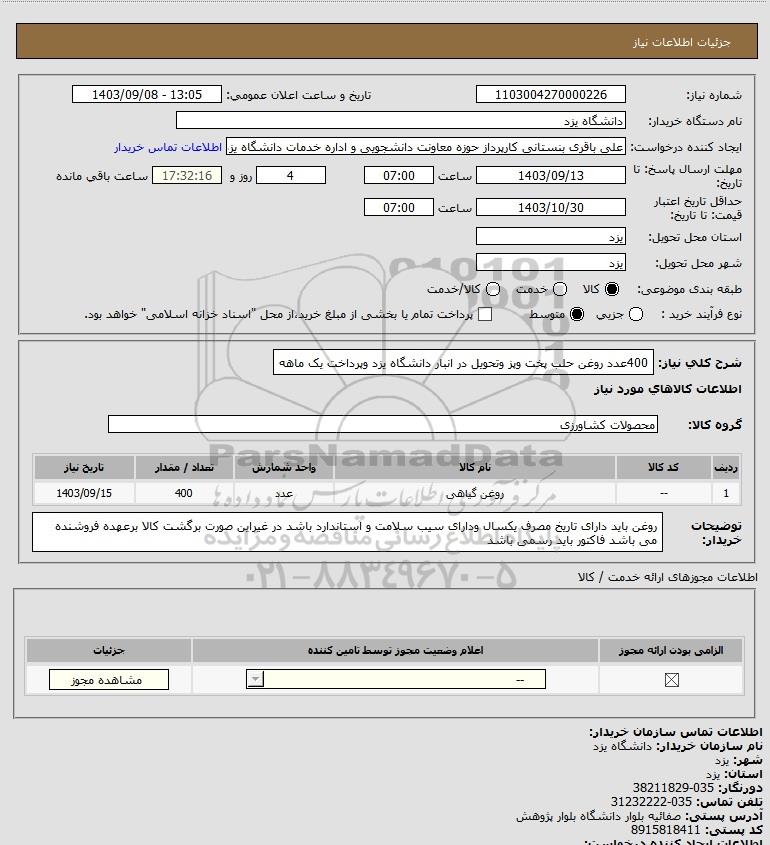Select the کالا radio button
770x845 pixels.
point(612,289)
